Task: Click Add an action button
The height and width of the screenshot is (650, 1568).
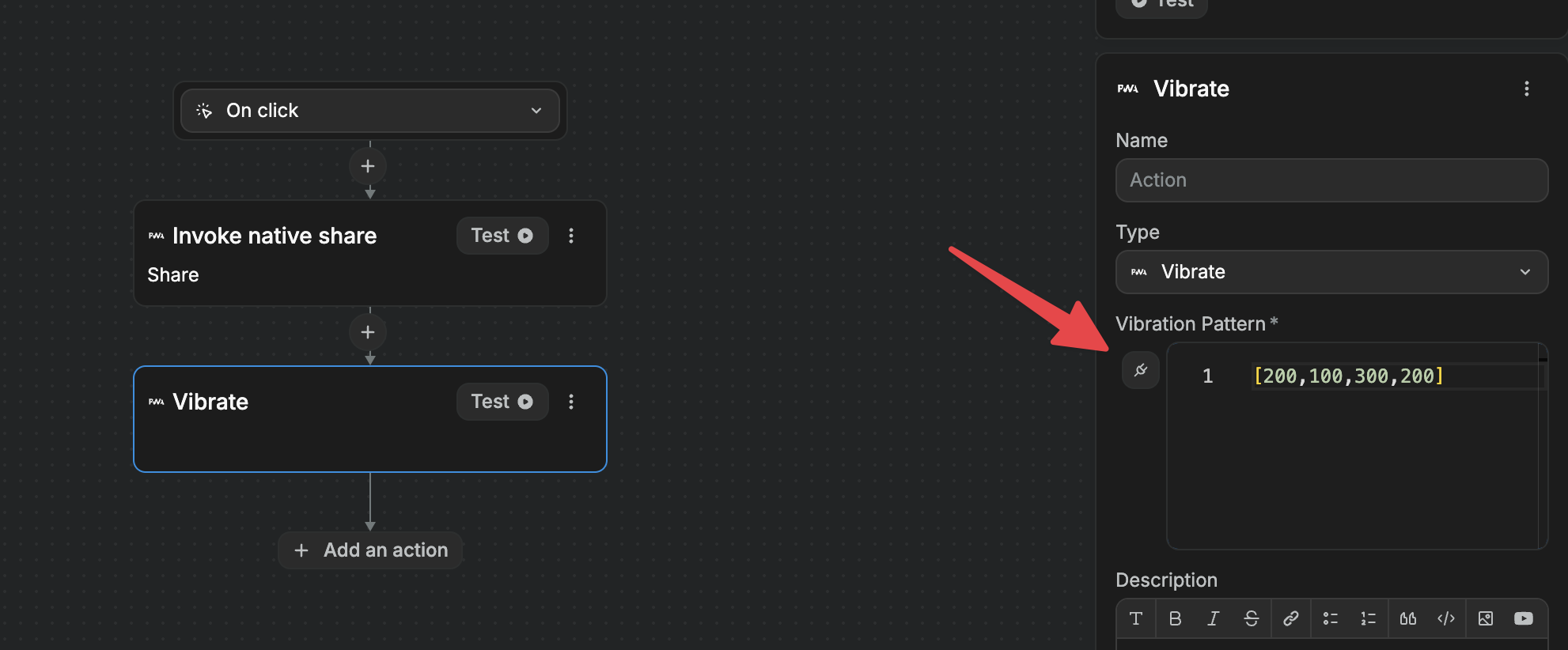Action: pos(370,550)
